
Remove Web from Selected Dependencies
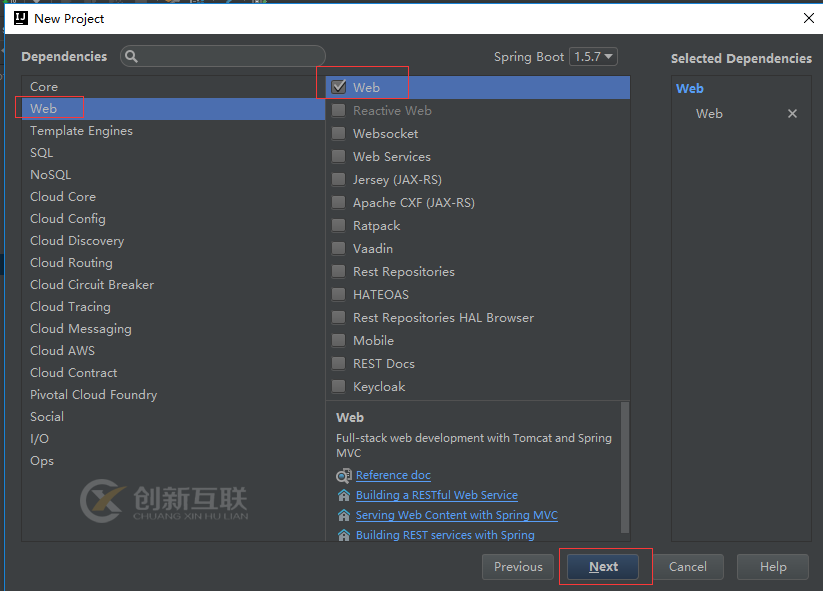pyautogui.click(x=792, y=113)
